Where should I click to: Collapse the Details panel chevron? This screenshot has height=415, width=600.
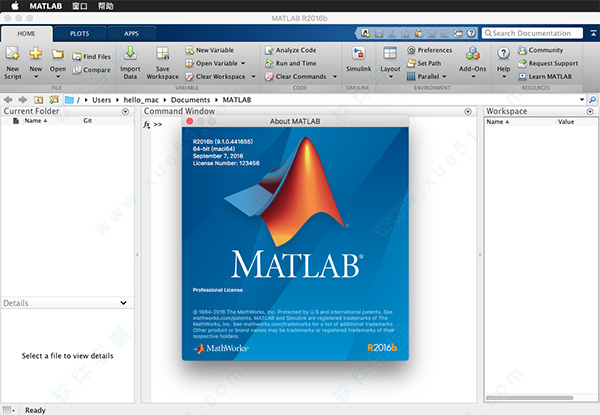[123, 303]
